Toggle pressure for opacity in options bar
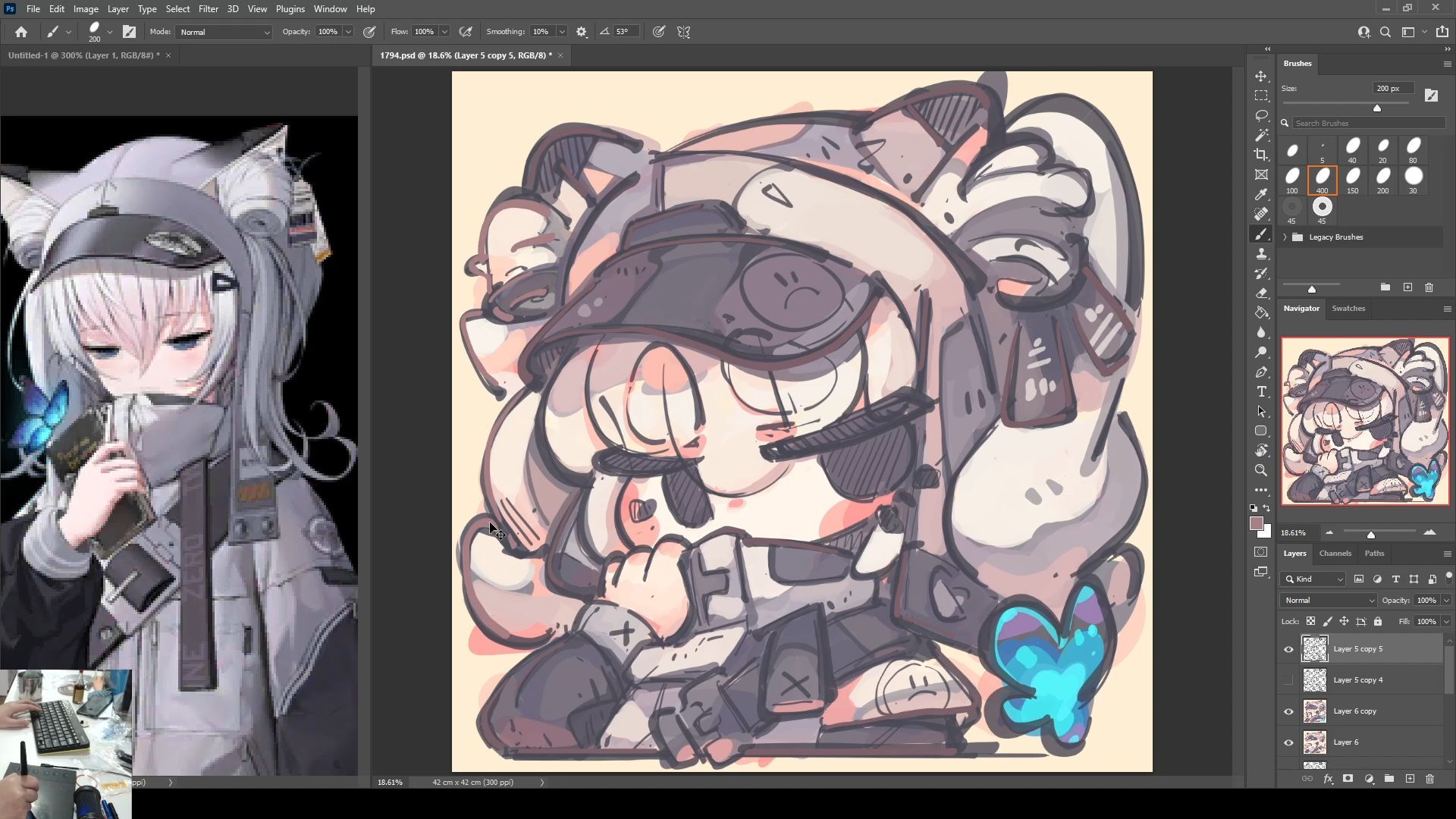 [x=369, y=32]
